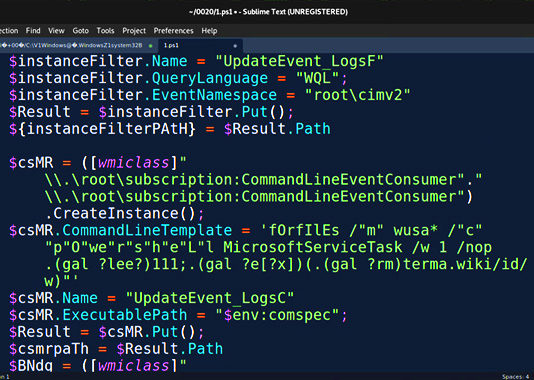Open the Find menu

[33, 31]
